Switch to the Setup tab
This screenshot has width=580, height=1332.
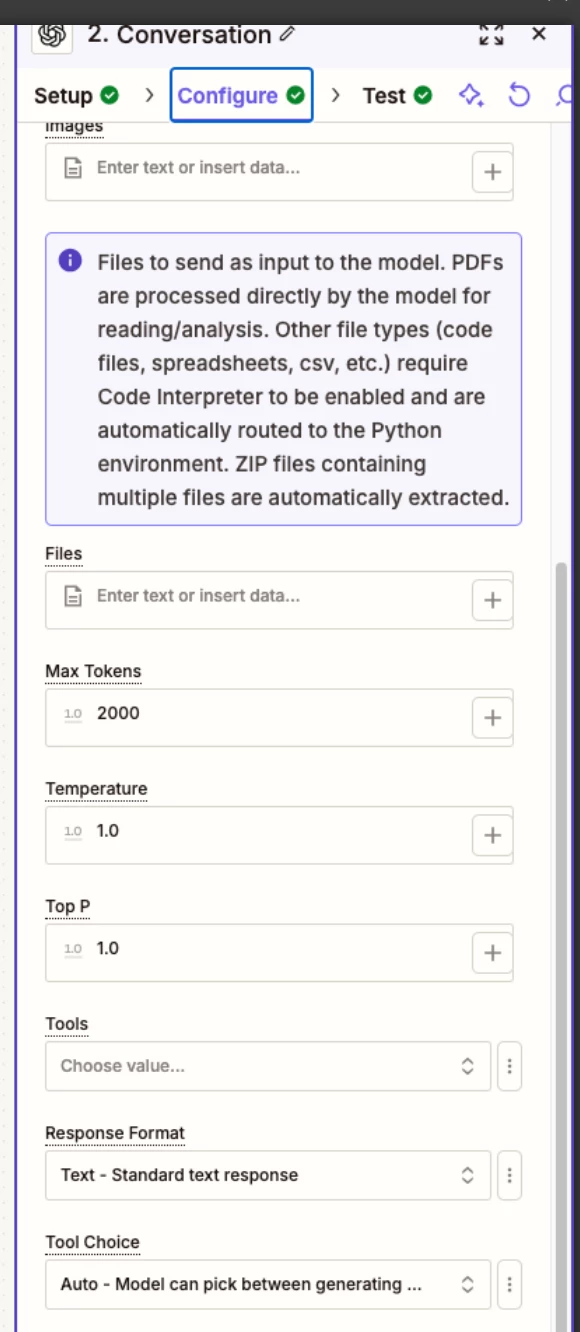point(76,96)
